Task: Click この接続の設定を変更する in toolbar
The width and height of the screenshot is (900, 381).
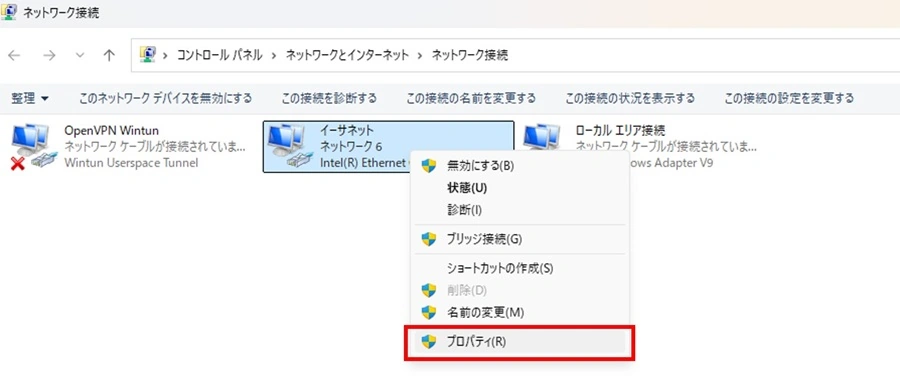Action: [x=789, y=98]
